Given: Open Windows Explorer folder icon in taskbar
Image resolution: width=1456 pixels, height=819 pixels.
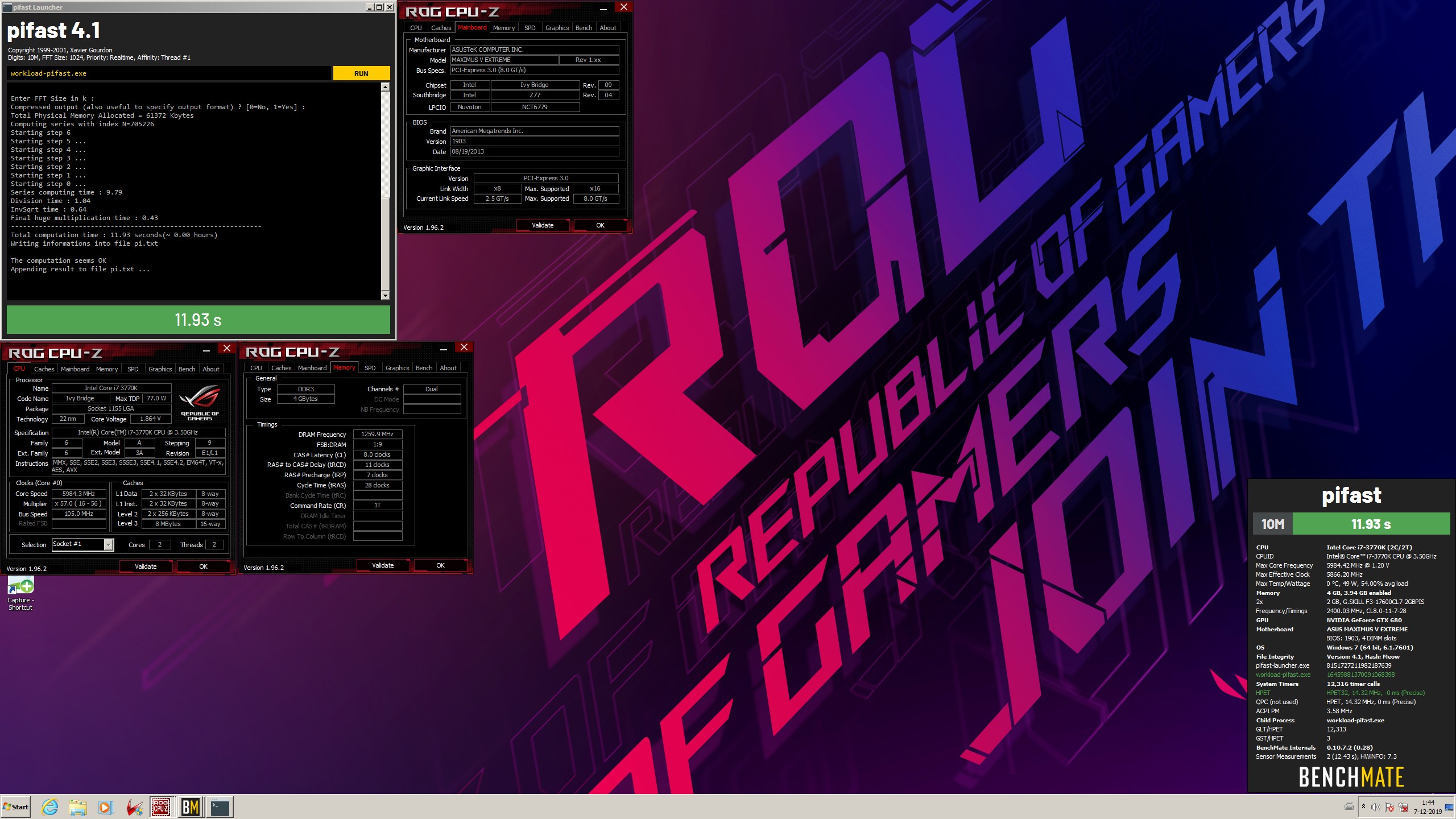Looking at the screenshot, I should coord(78,806).
